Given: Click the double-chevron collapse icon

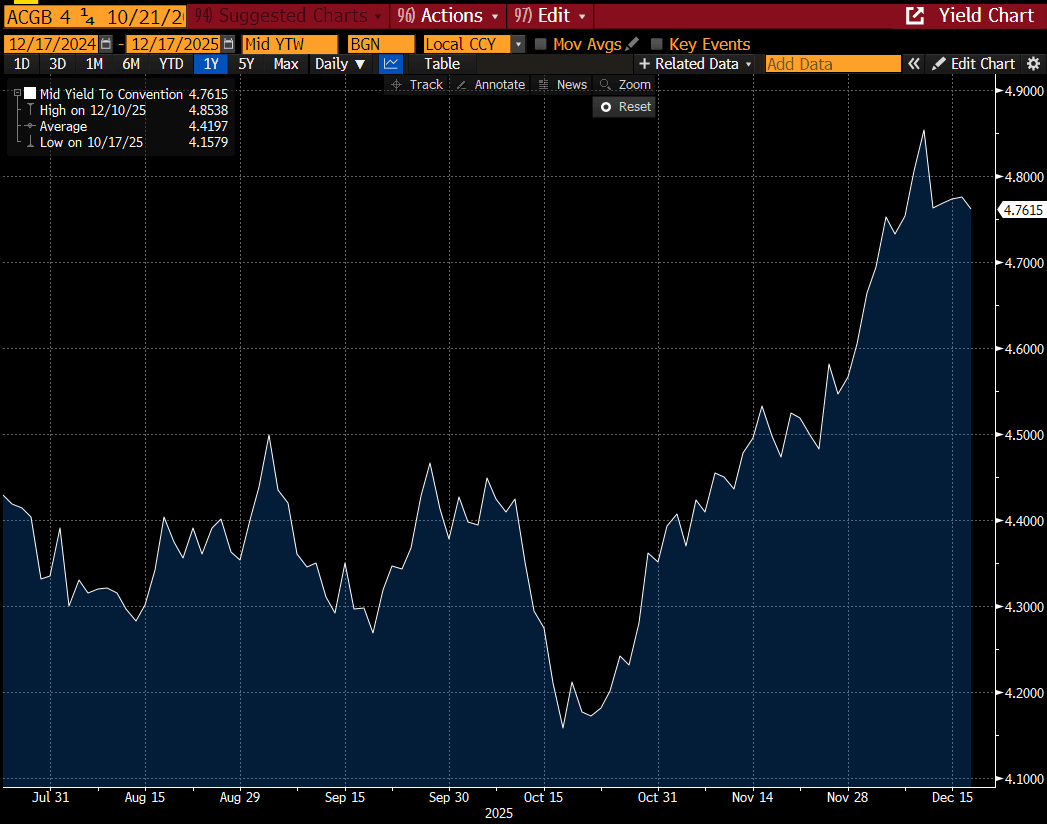Looking at the screenshot, I should click(x=914, y=64).
